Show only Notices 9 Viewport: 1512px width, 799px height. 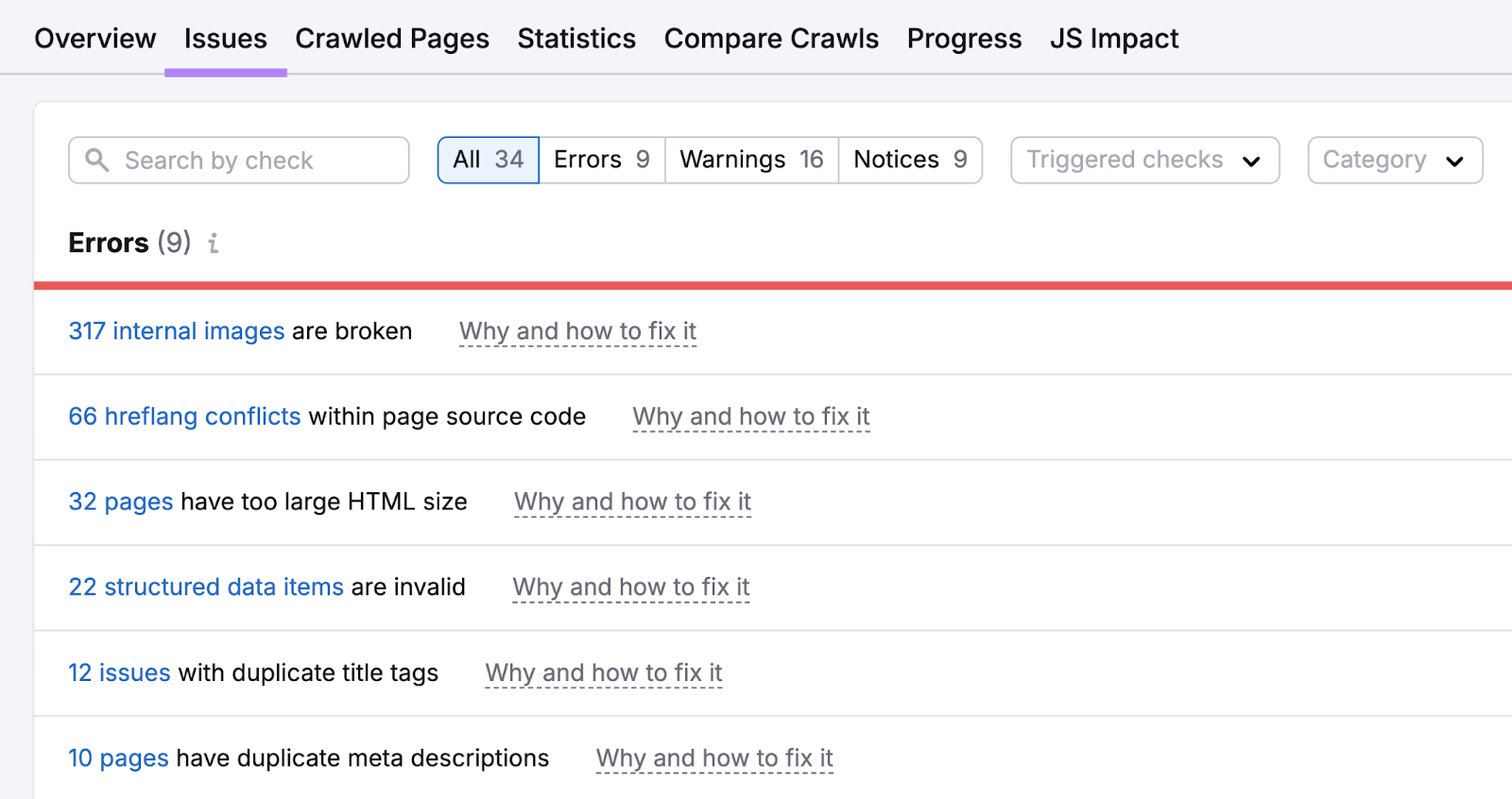[909, 160]
